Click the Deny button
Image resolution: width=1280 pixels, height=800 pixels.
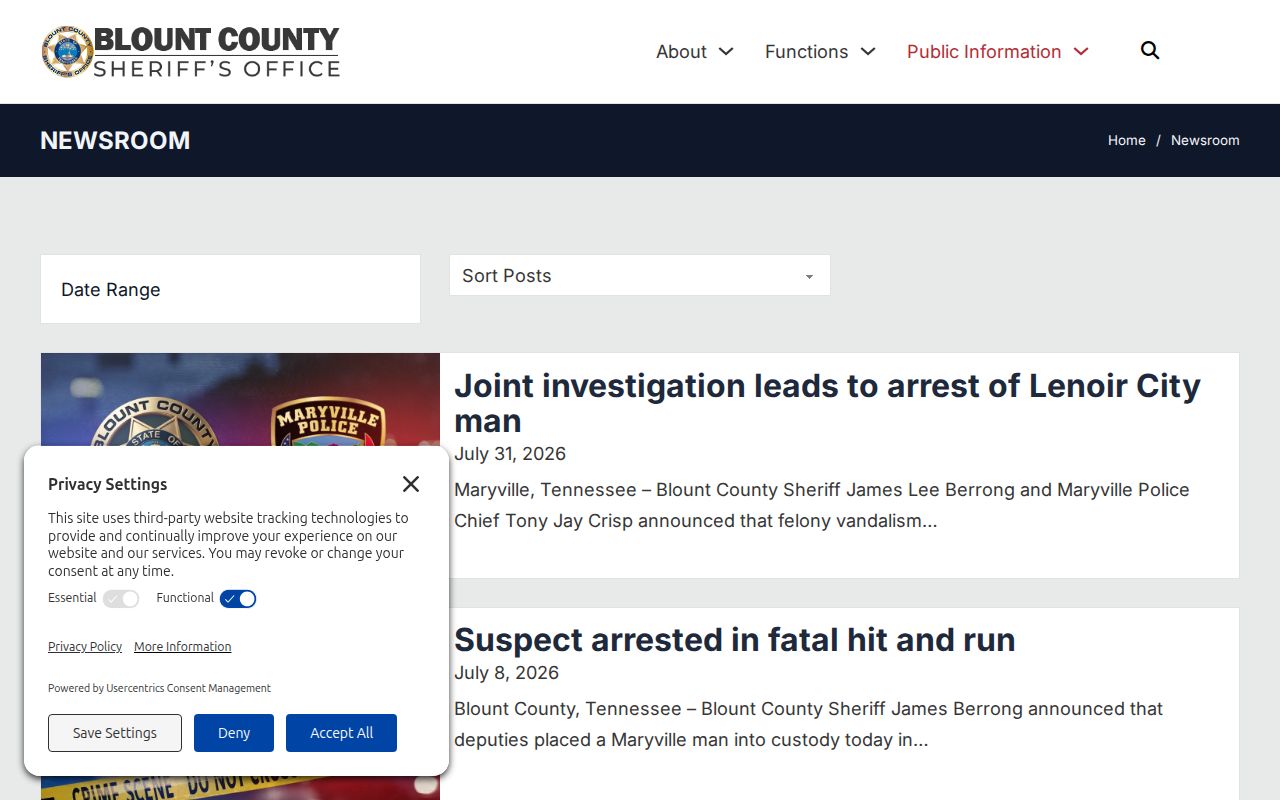(234, 733)
